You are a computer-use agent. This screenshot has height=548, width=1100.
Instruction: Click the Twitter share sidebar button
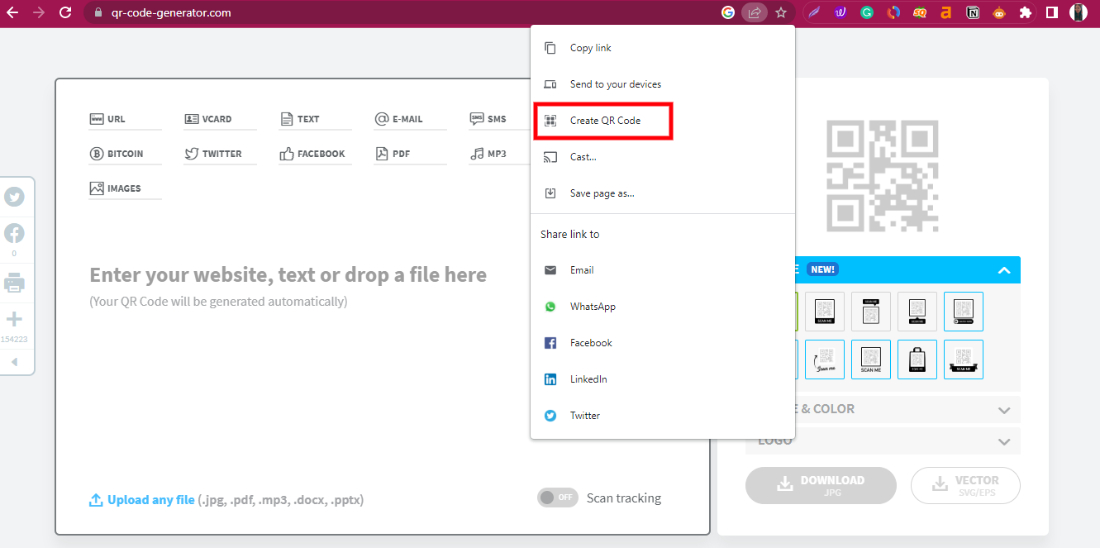pyautogui.click(x=14, y=197)
